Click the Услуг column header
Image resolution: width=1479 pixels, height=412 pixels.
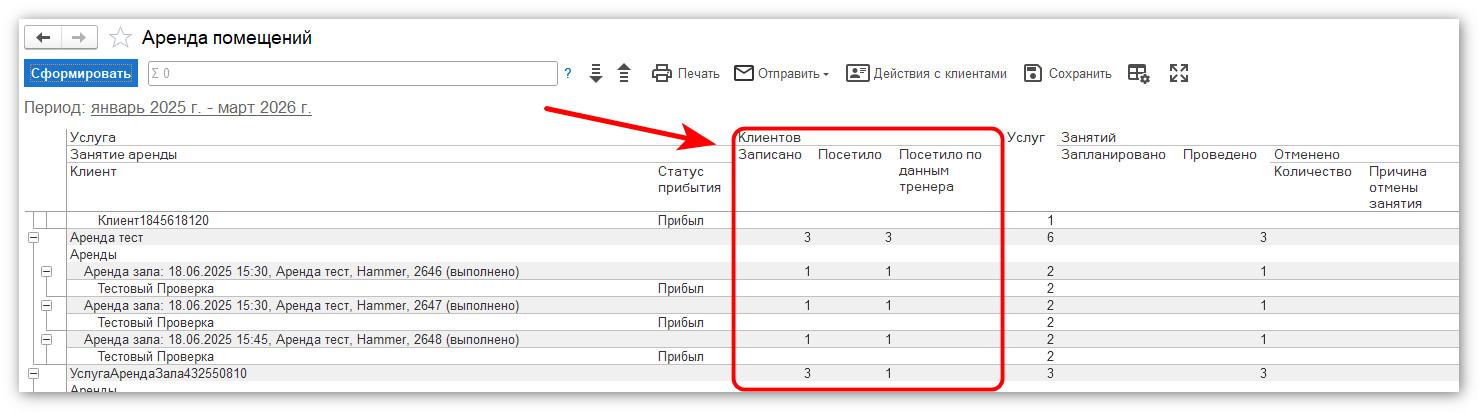pos(1025,137)
